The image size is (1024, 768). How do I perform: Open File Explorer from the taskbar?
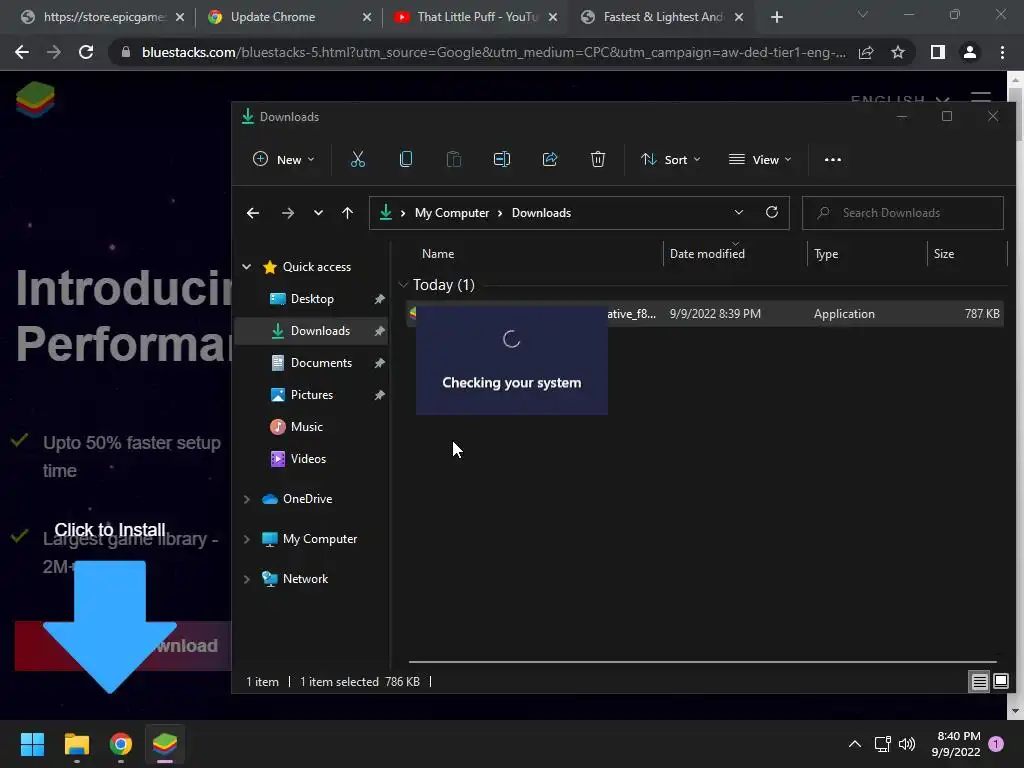[x=76, y=744]
